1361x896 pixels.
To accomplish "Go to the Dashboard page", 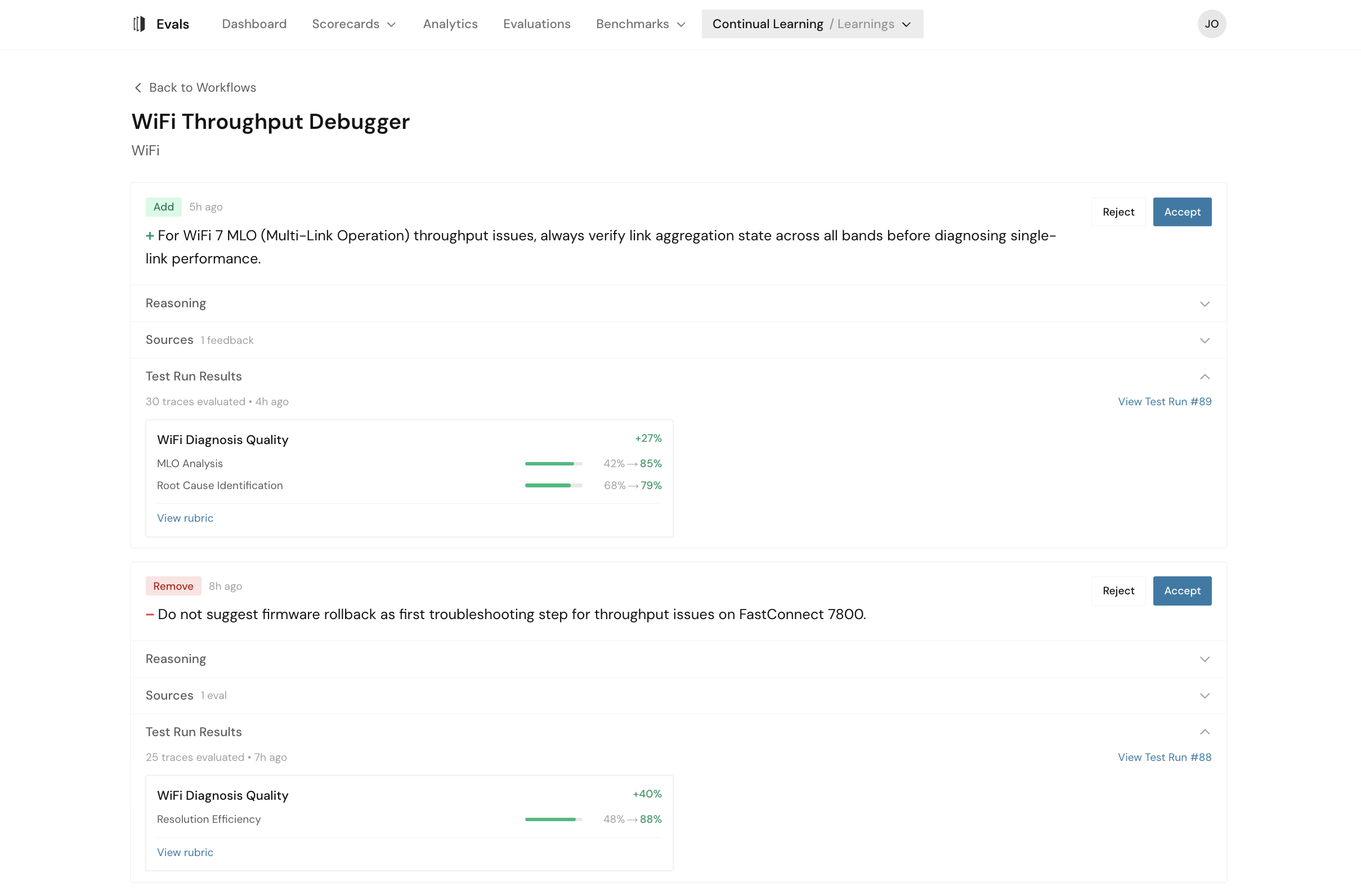I will pos(254,24).
